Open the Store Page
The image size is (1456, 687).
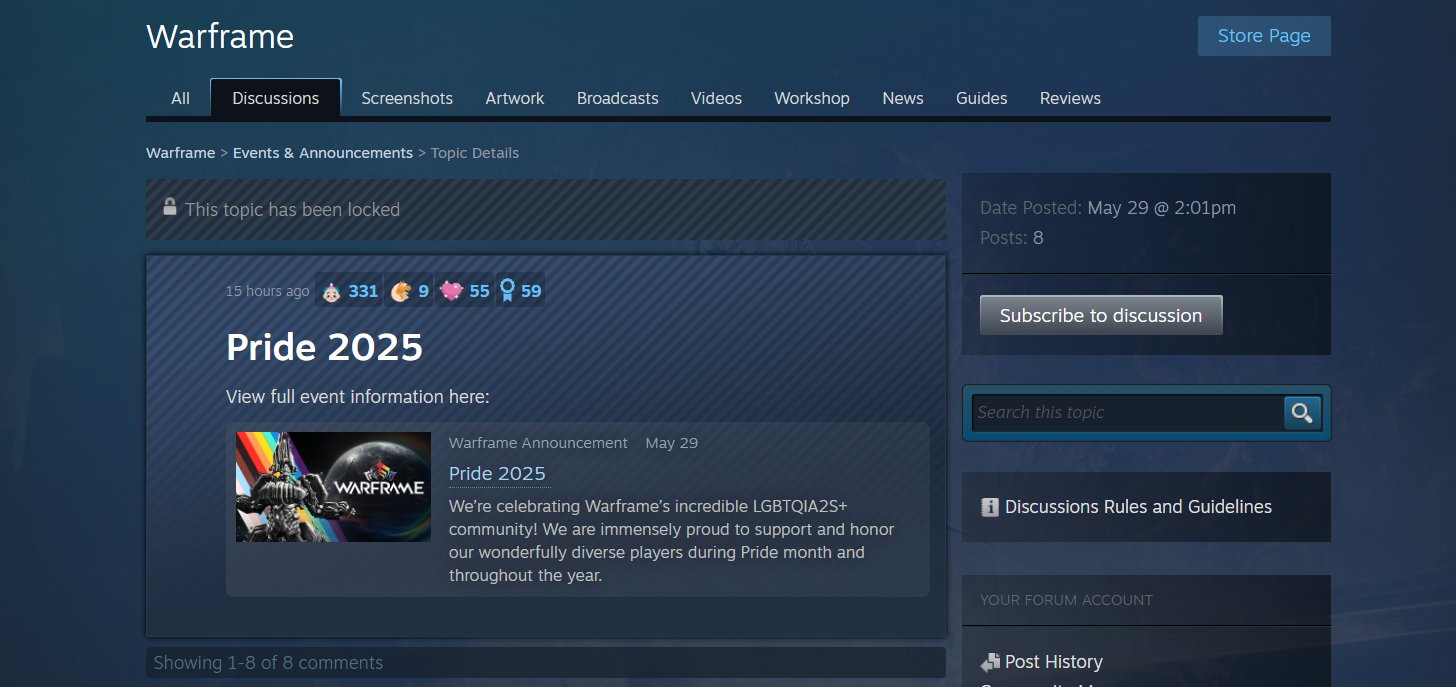[x=1264, y=36]
